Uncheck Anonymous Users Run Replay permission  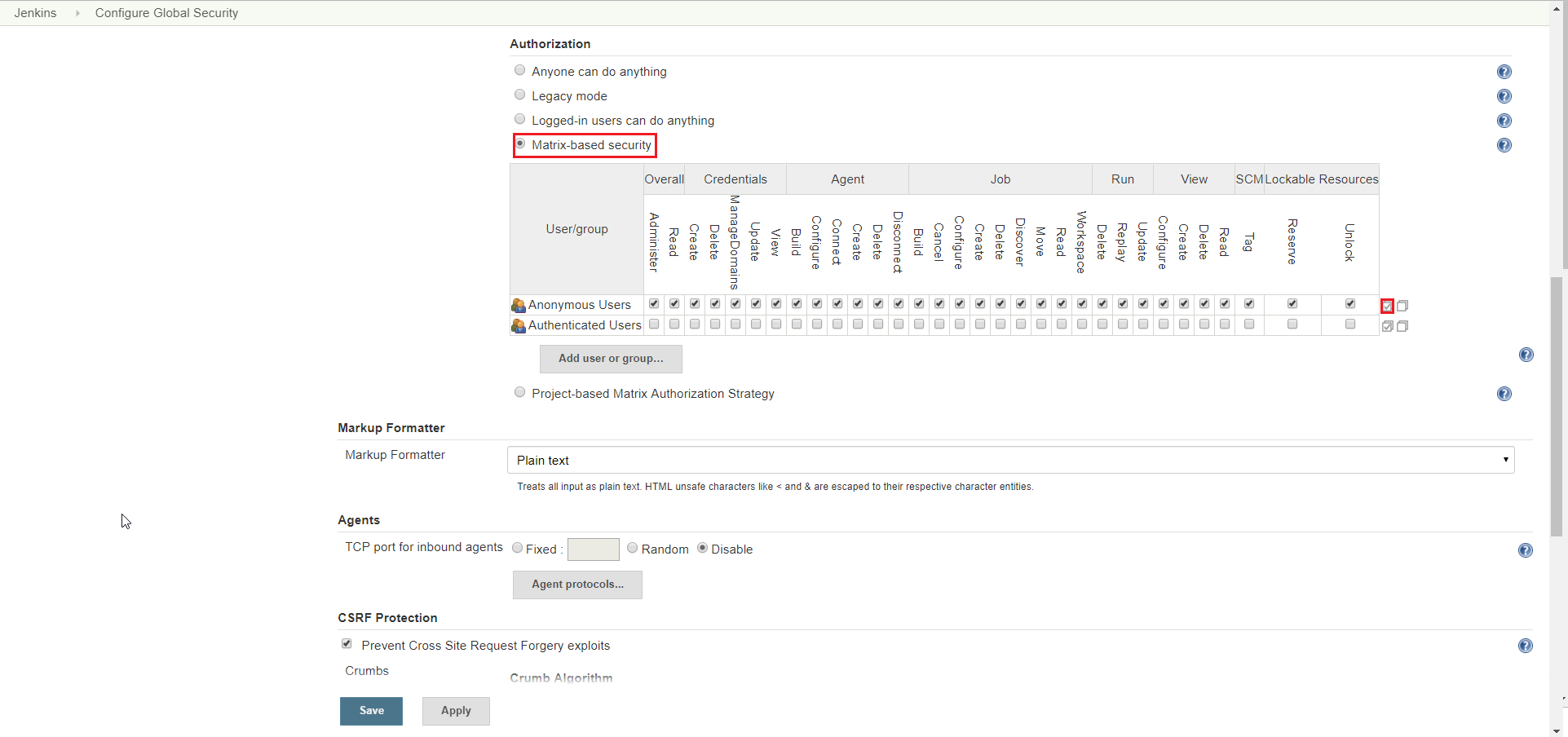(1123, 303)
